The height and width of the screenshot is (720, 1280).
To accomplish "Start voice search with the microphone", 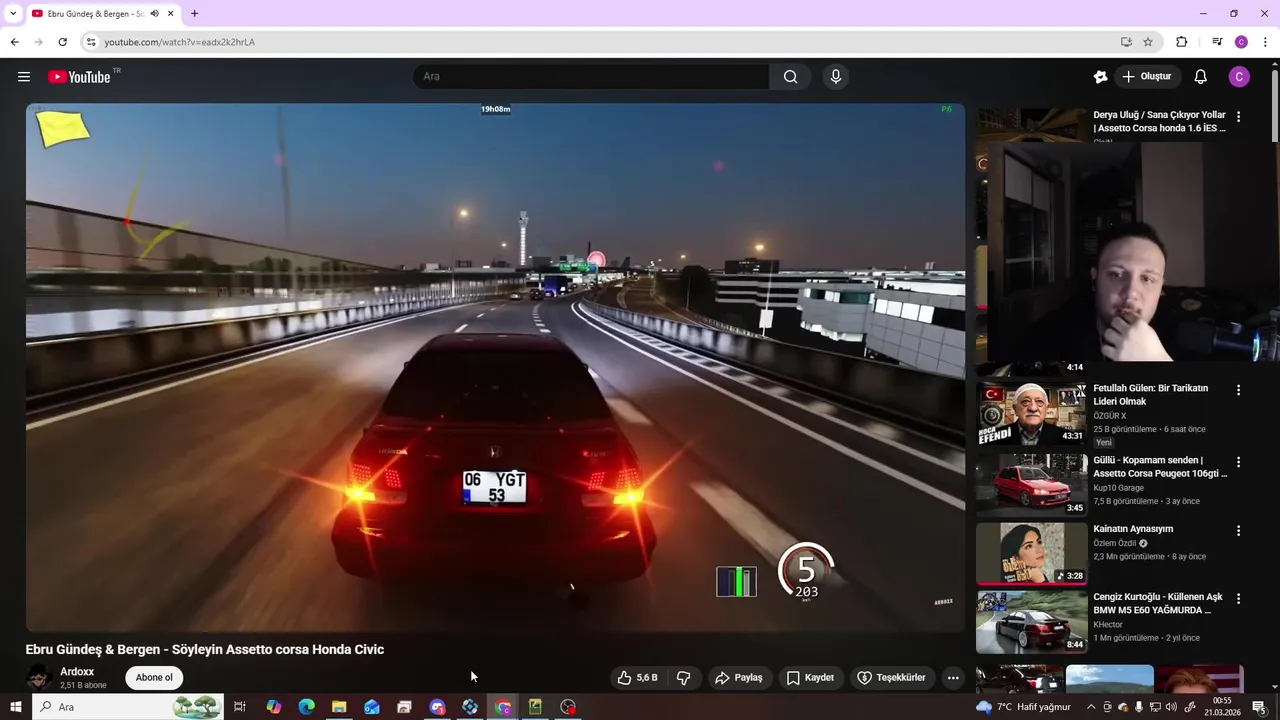I will (836, 77).
